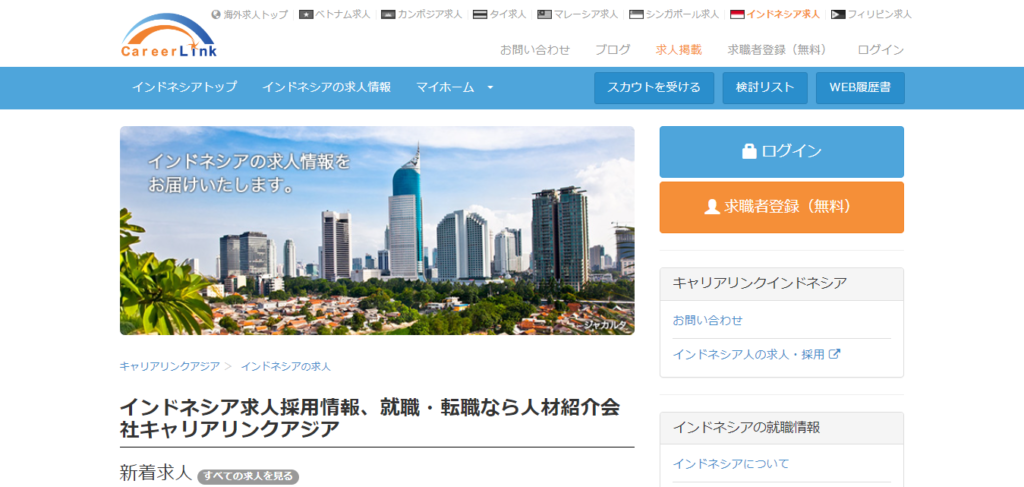Click the Jakarta skyline banner image

coord(377,230)
